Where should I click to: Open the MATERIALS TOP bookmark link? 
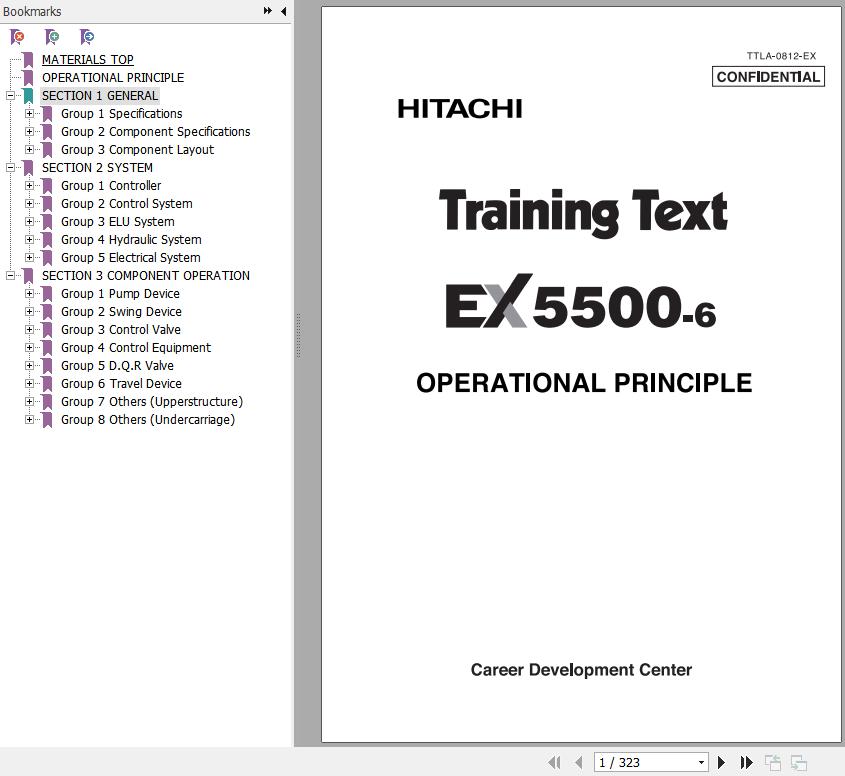coord(88,60)
